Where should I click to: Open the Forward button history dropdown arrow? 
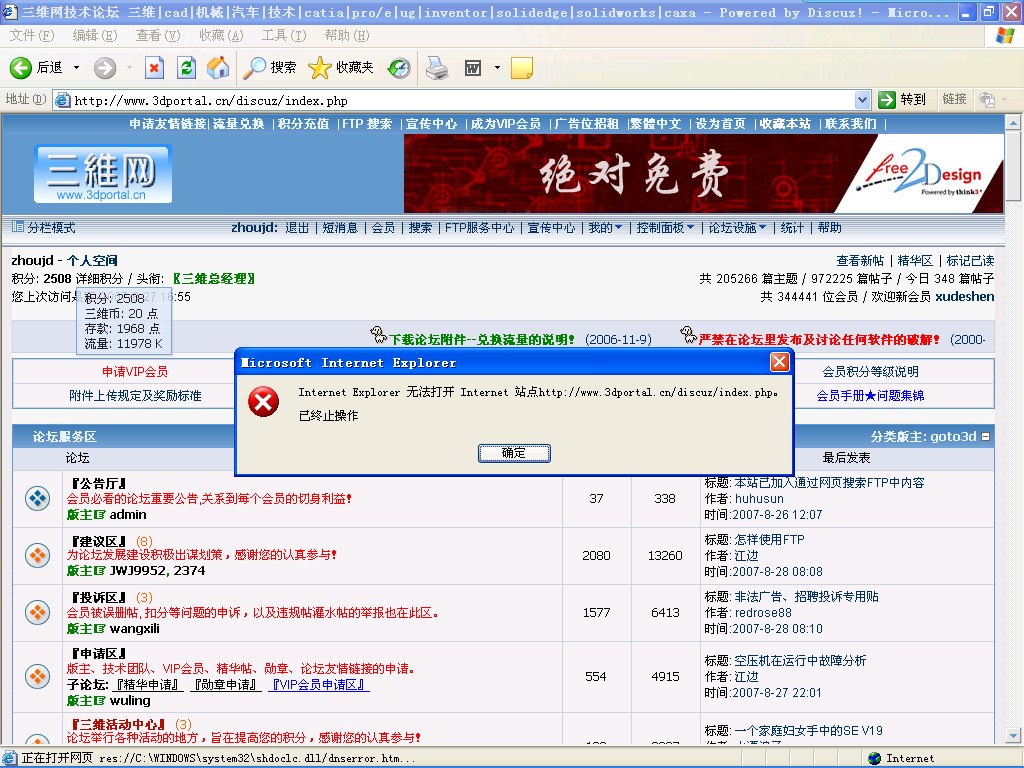(x=129, y=67)
